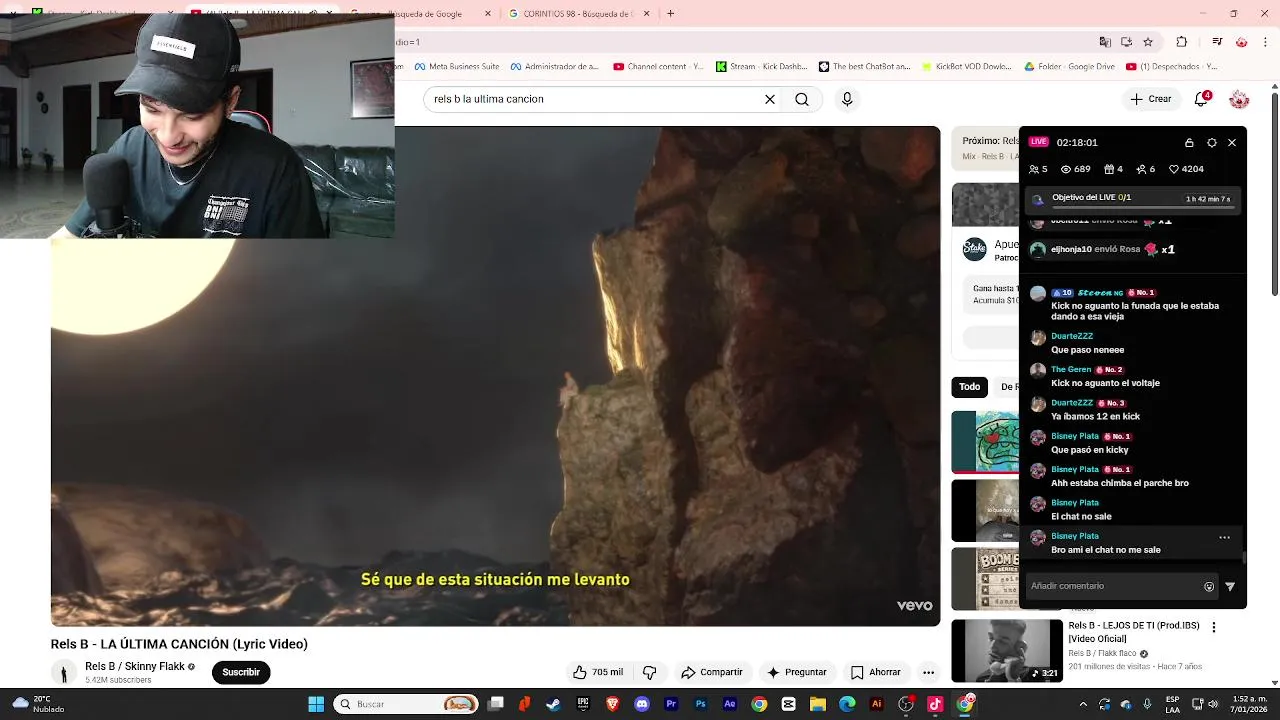Save video with Ahorrar button
Image resolution: width=1280 pixels, height=720 pixels.
pos(875,672)
